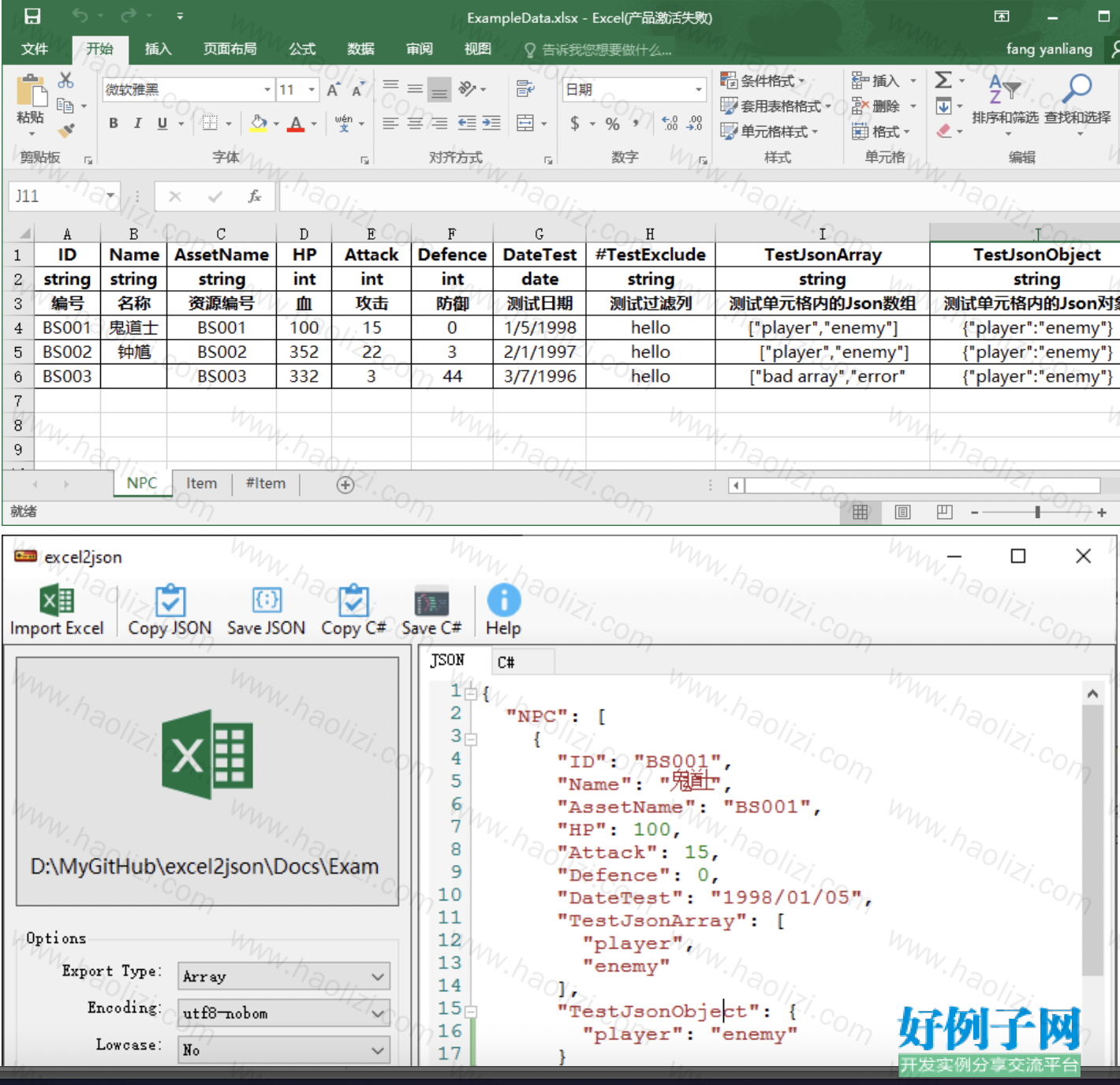Toggle Wrap Text in the alignment group
Screen dimensions: 1120x1085
point(525,89)
